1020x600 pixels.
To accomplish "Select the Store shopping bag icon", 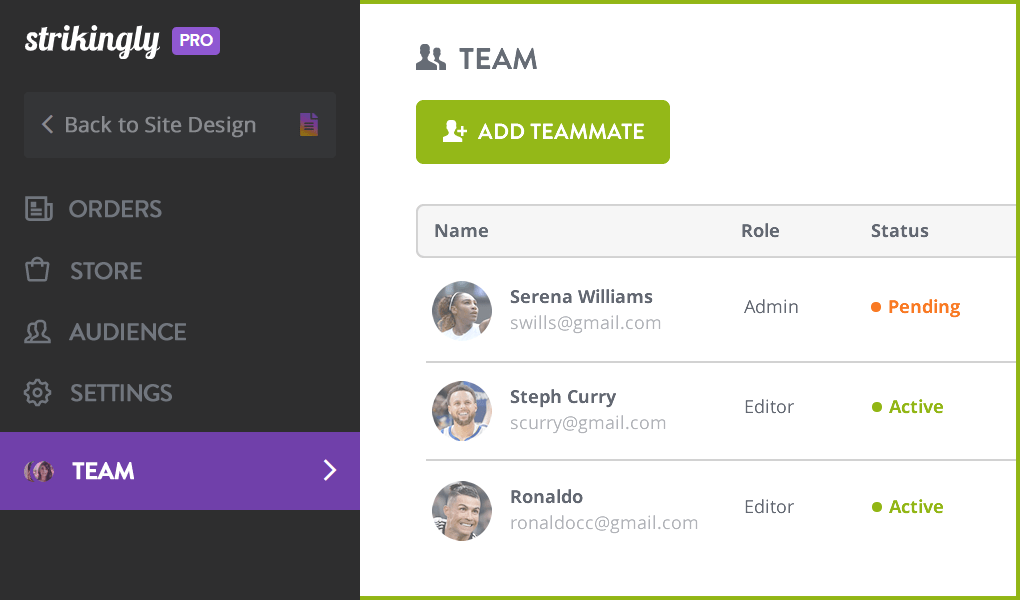I will pyautogui.click(x=37, y=270).
